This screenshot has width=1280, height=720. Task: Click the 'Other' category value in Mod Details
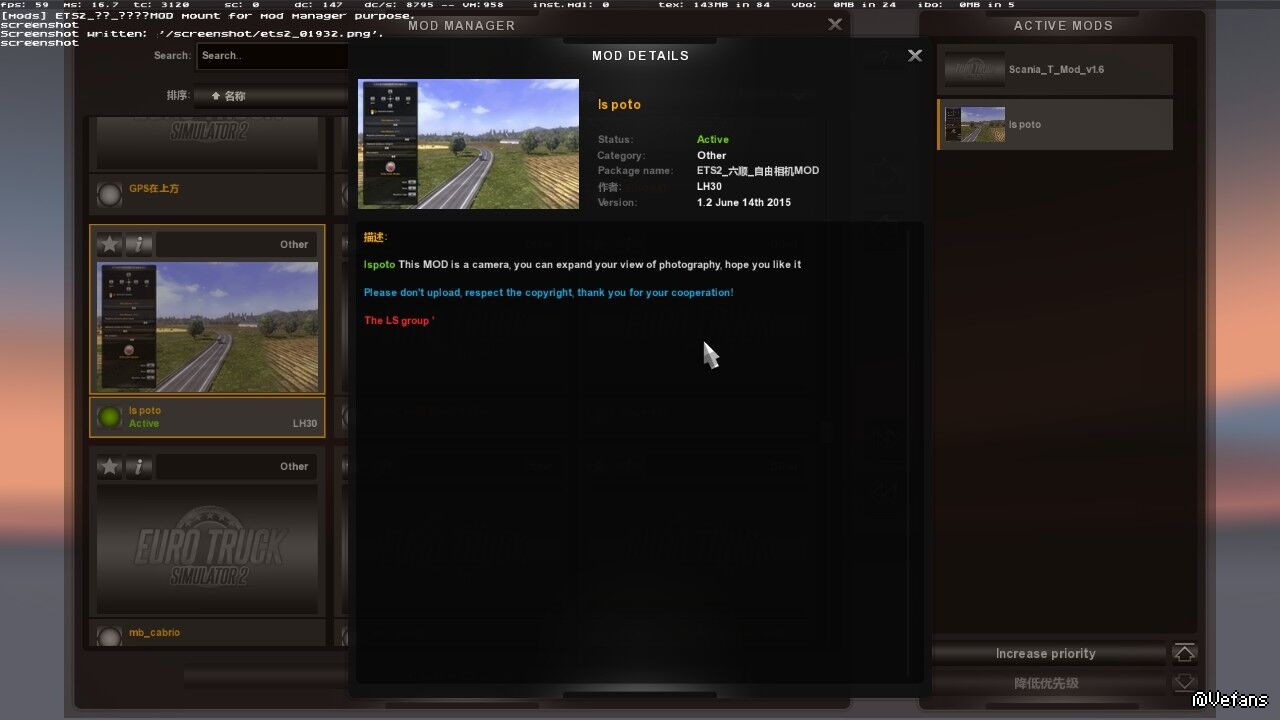[712, 156]
